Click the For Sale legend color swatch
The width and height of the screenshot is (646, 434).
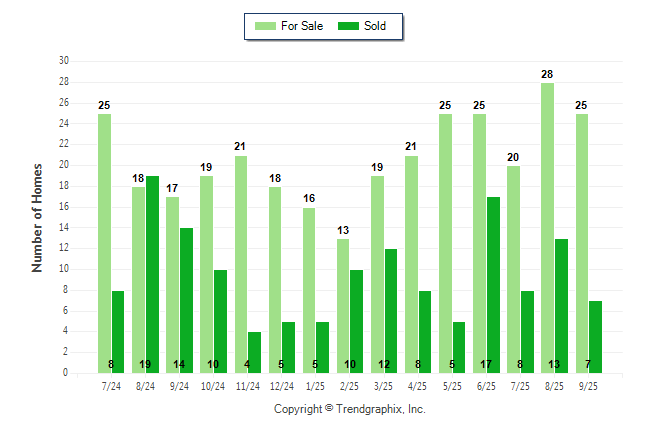[x=265, y=26]
